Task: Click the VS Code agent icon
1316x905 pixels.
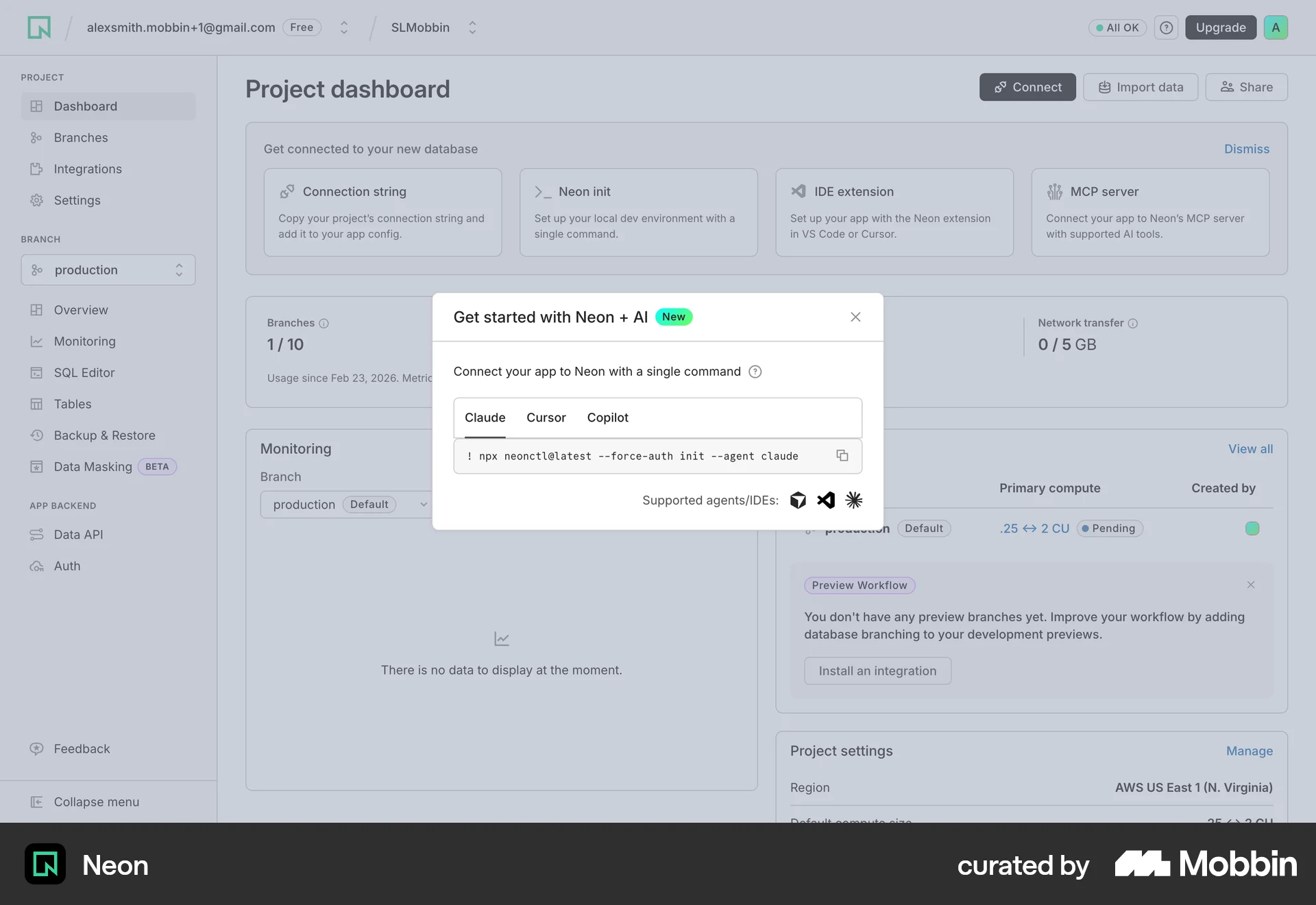Action: pyautogui.click(x=826, y=500)
